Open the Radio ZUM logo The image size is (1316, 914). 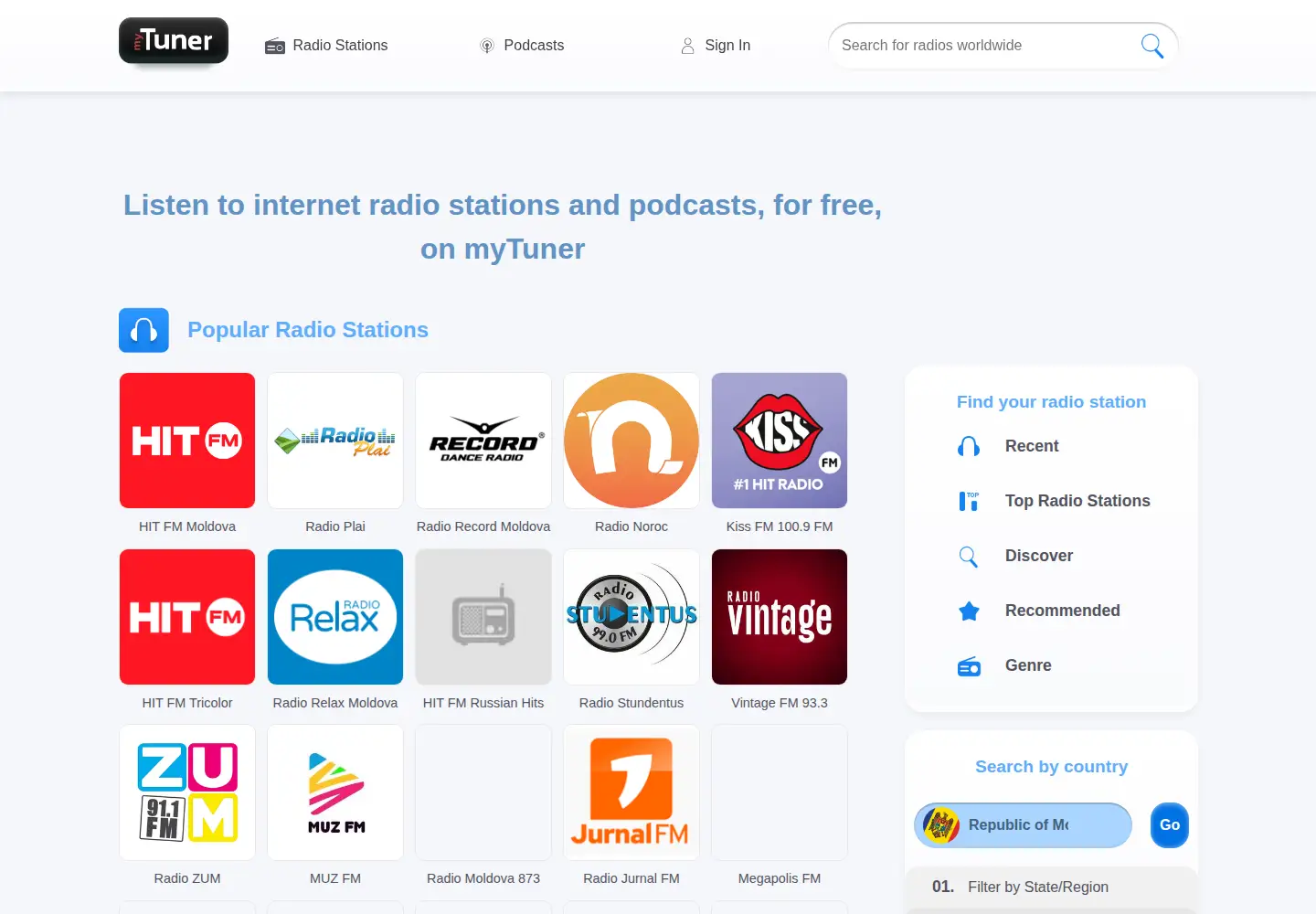tap(187, 792)
